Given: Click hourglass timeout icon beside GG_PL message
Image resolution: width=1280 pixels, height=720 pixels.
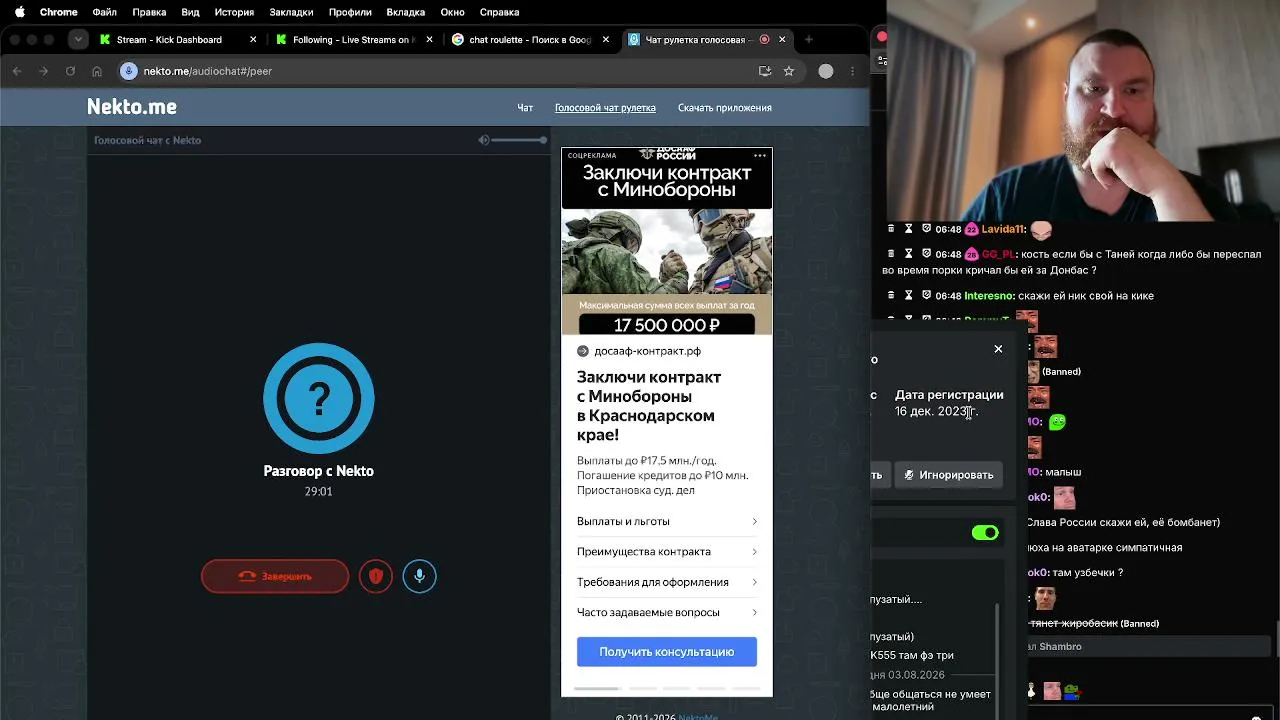Looking at the screenshot, I should [908, 255].
